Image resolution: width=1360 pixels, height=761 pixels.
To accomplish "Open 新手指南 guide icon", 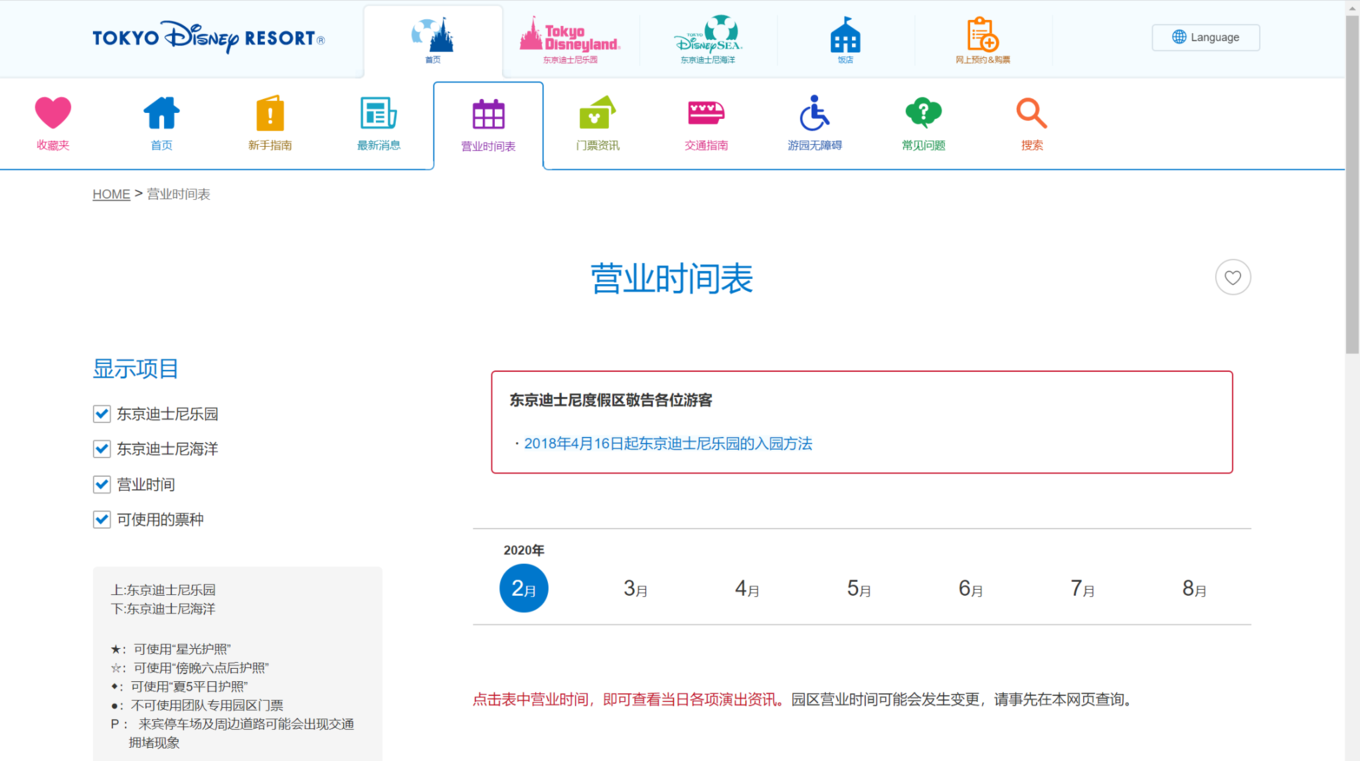I will (270, 113).
